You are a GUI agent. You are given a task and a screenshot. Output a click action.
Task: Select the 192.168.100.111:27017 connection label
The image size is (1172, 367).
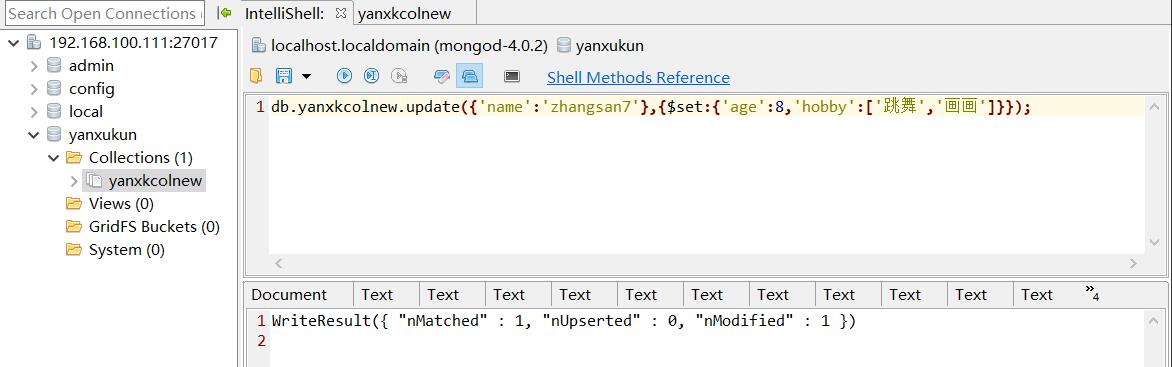coord(133,43)
